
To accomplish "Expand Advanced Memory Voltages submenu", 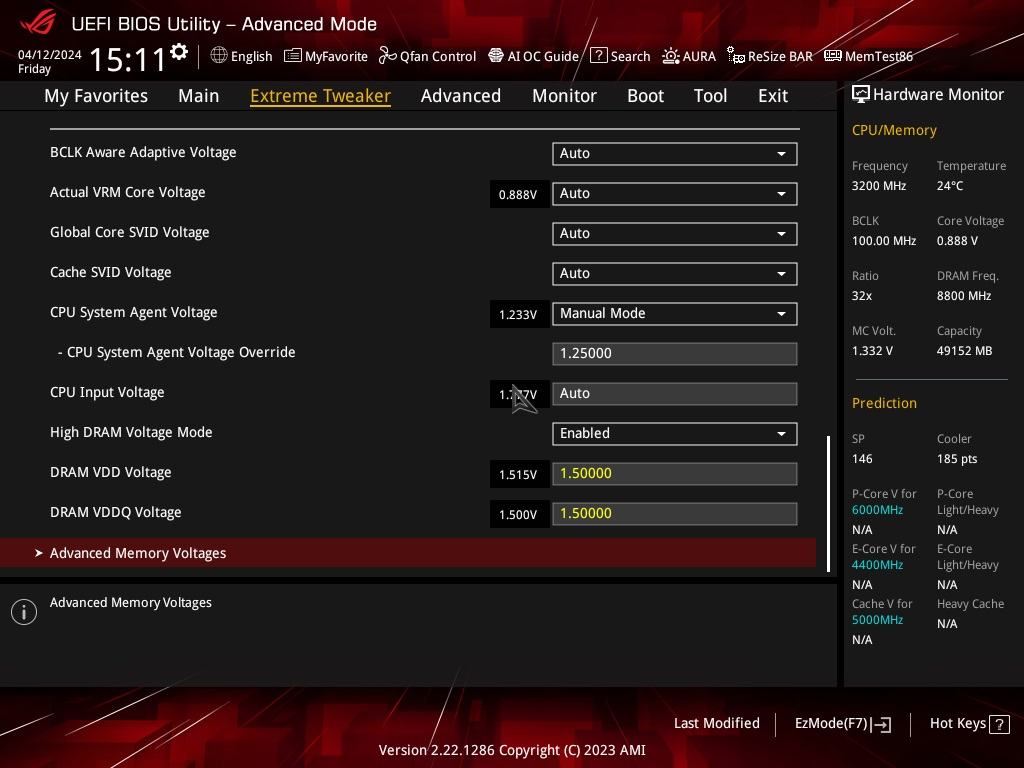I will point(408,553).
